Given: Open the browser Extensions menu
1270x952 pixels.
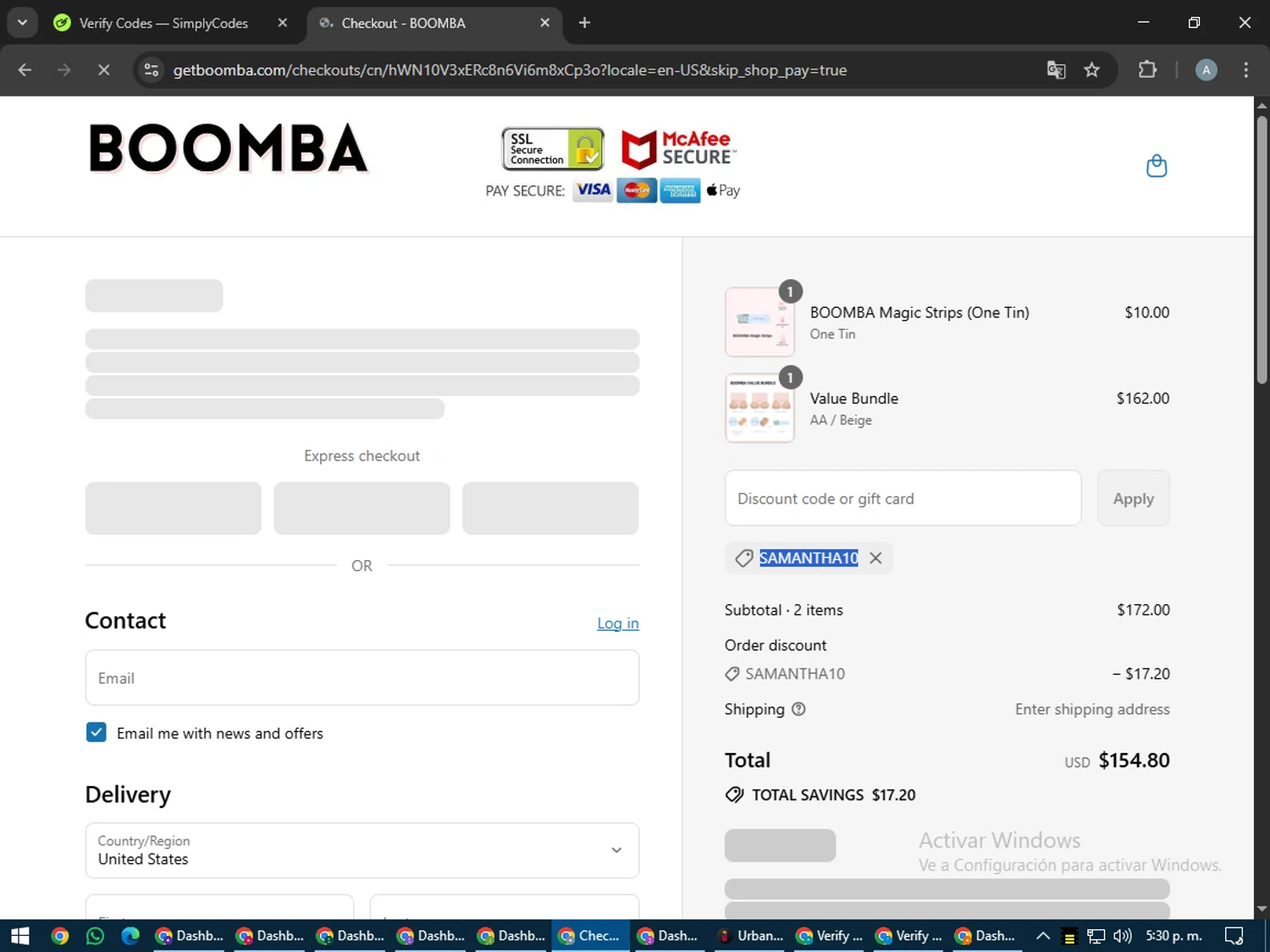Looking at the screenshot, I should tap(1147, 70).
